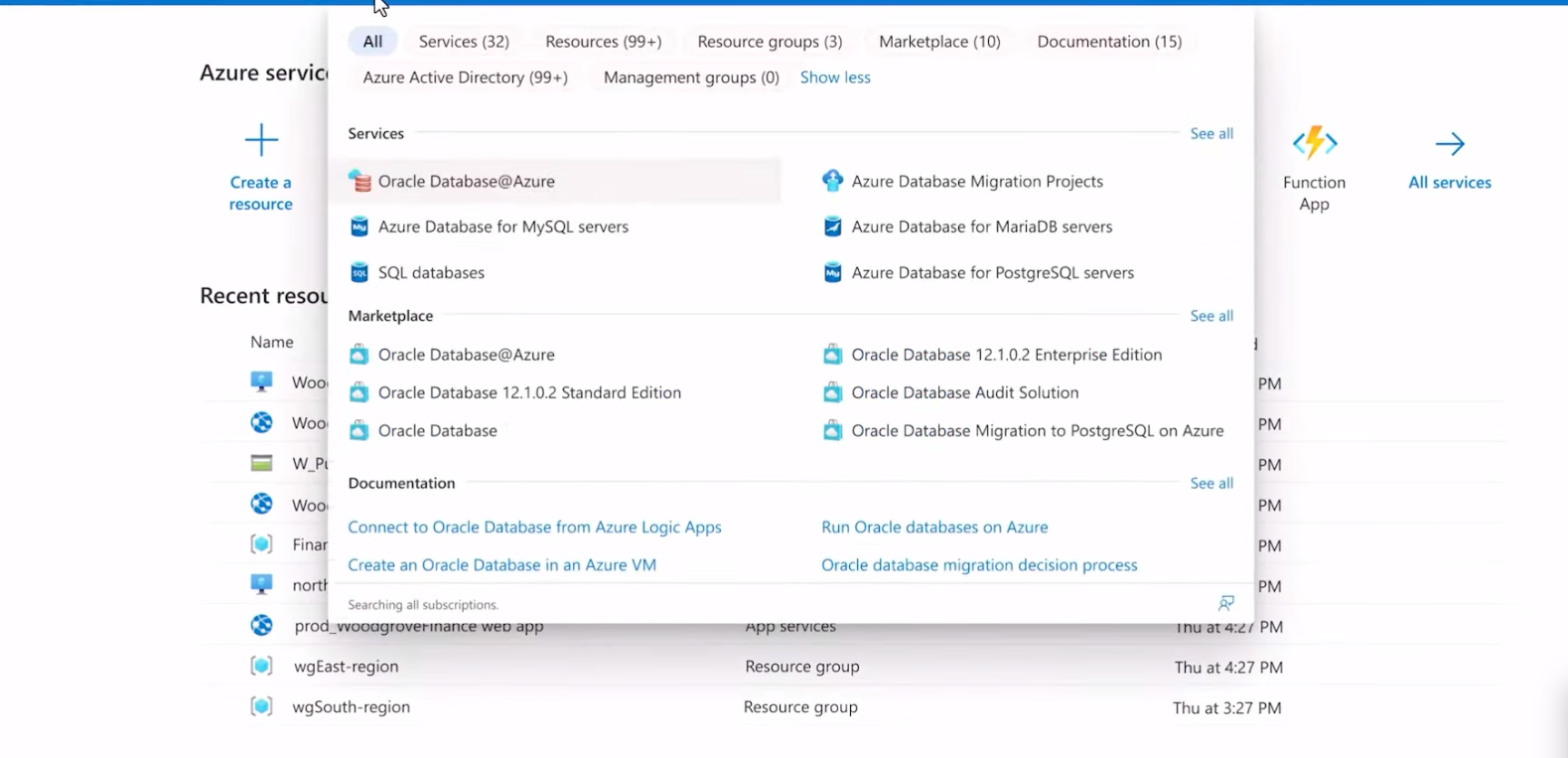Viewport: 1568px width, 758px height.
Task: Click the Create a resource plus icon
Action: tap(261, 140)
